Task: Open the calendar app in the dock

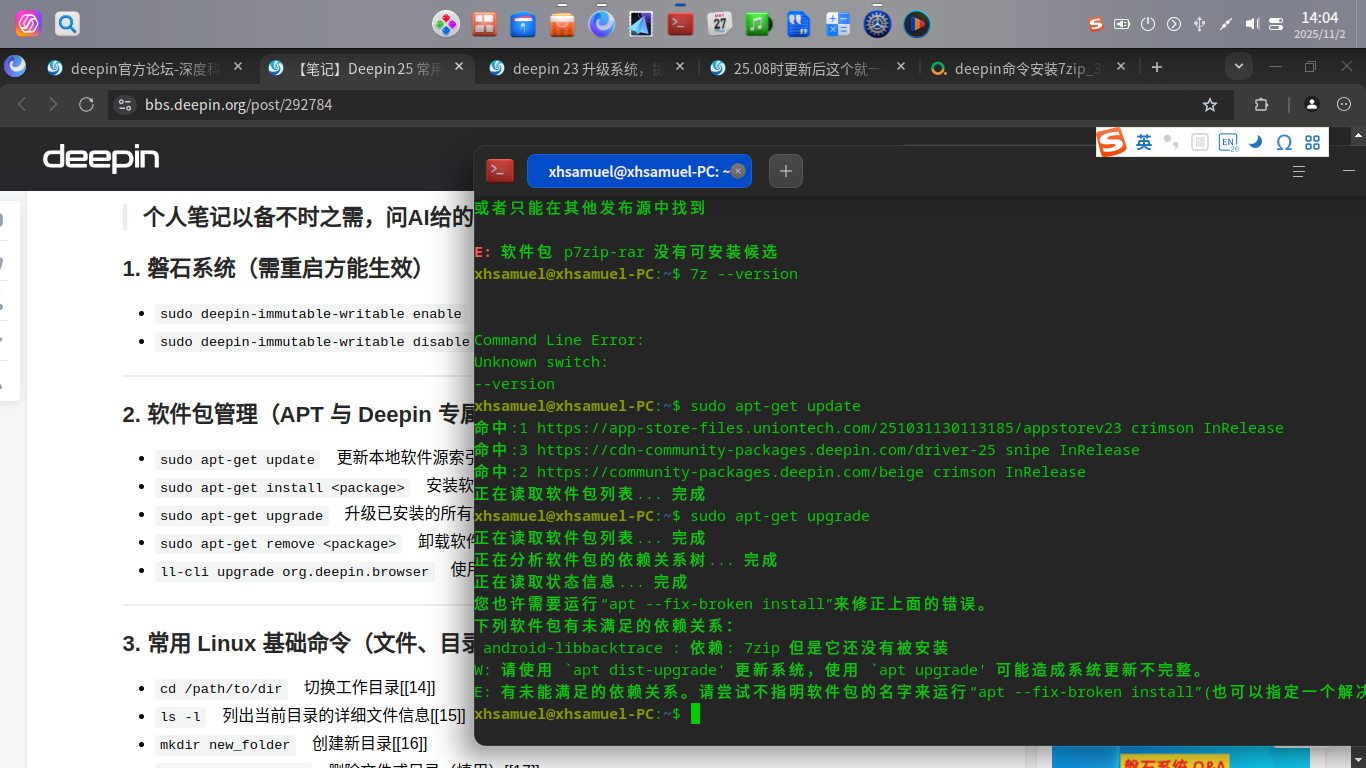Action: point(720,23)
